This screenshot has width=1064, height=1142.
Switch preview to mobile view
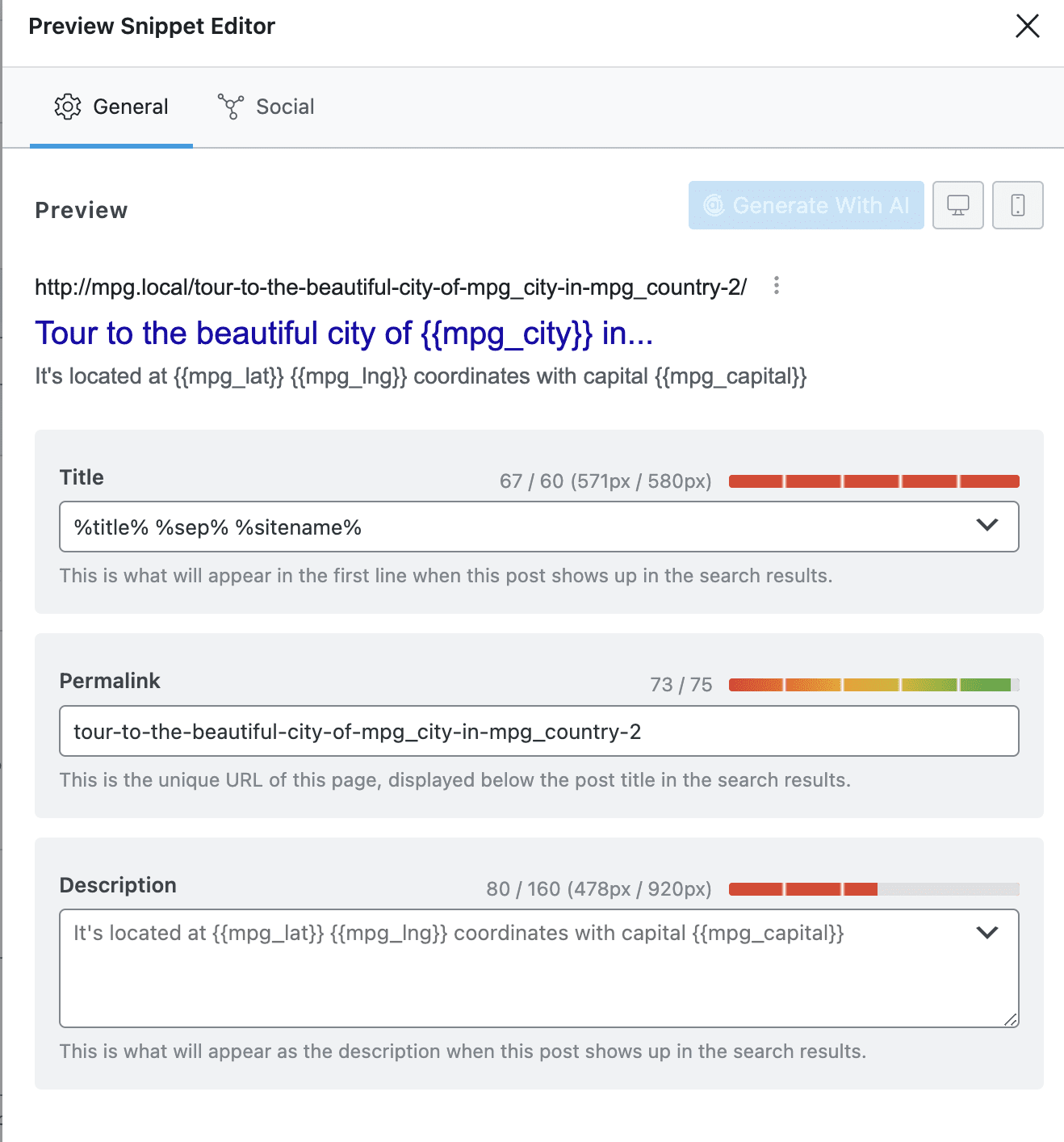point(1017,205)
